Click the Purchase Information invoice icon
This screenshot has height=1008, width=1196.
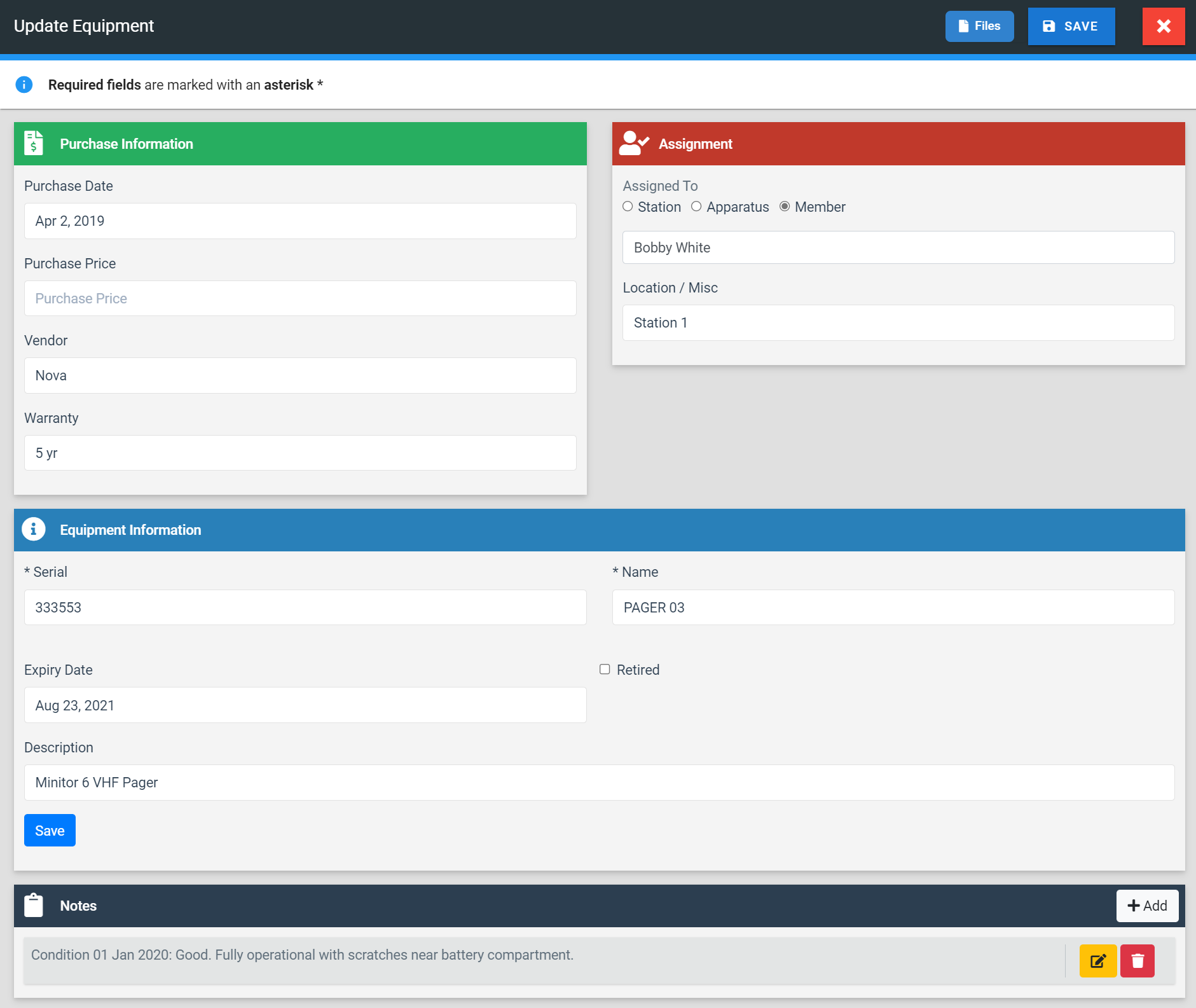pos(34,143)
